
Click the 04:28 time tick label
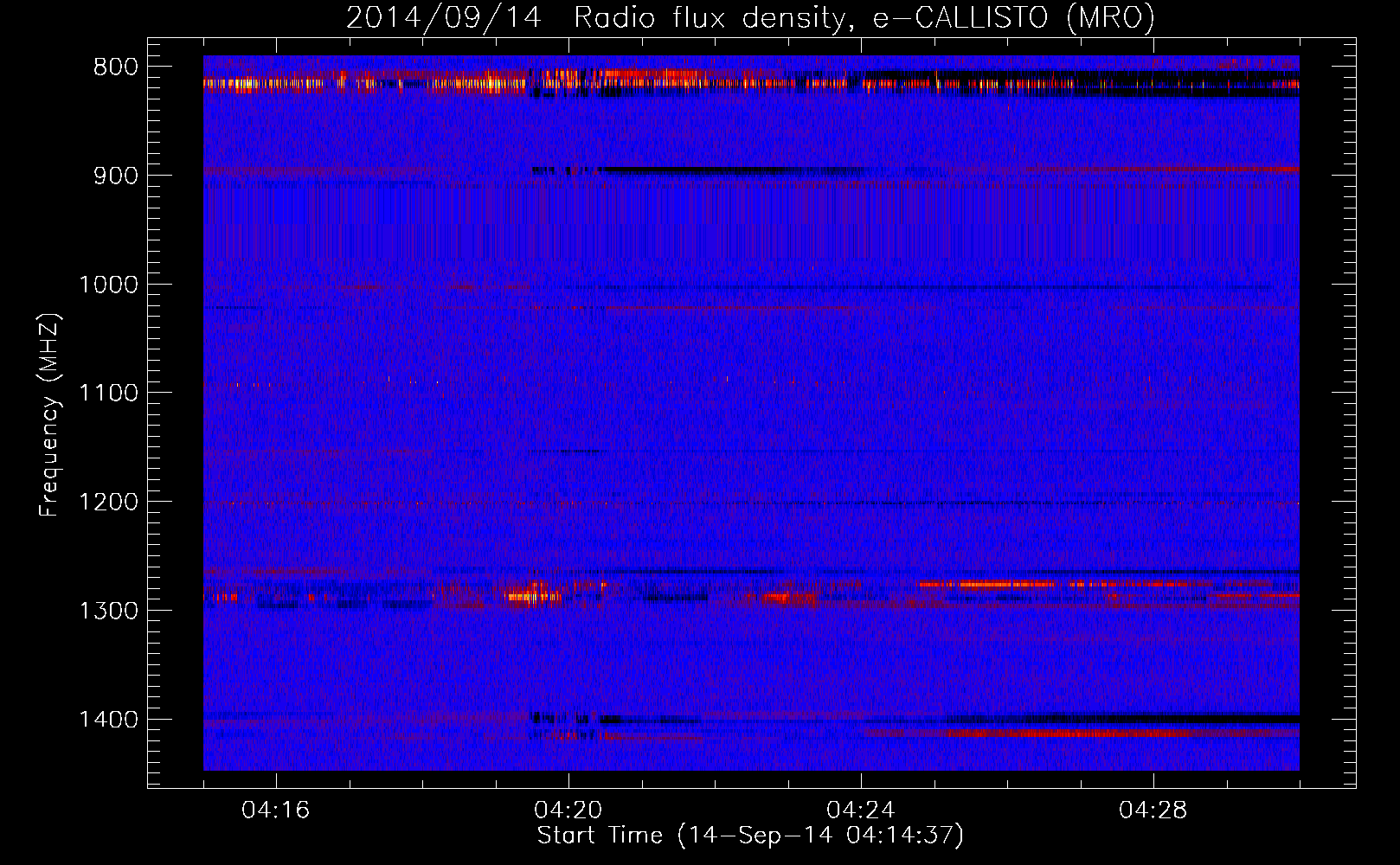1153,811
